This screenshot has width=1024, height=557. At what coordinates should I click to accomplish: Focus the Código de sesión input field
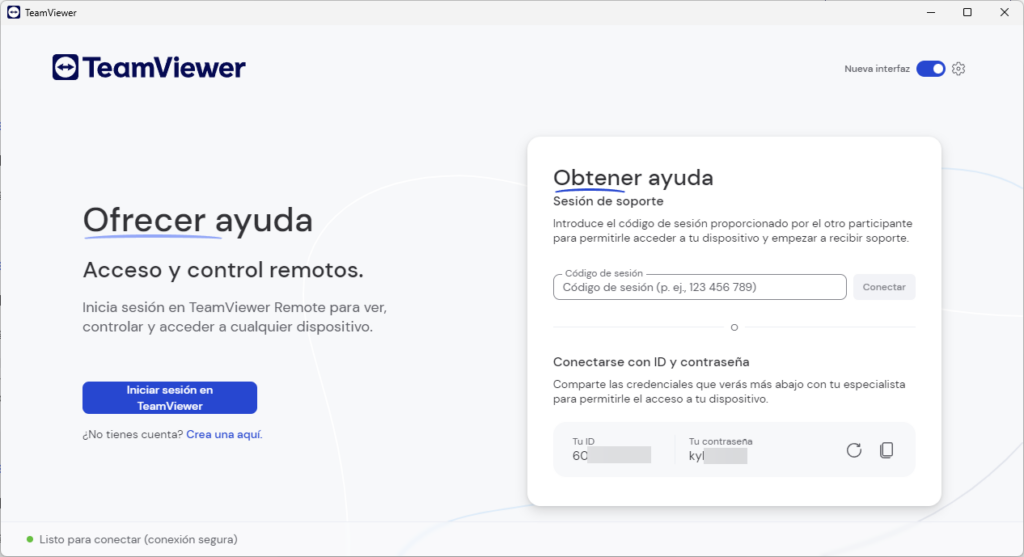point(699,287)
